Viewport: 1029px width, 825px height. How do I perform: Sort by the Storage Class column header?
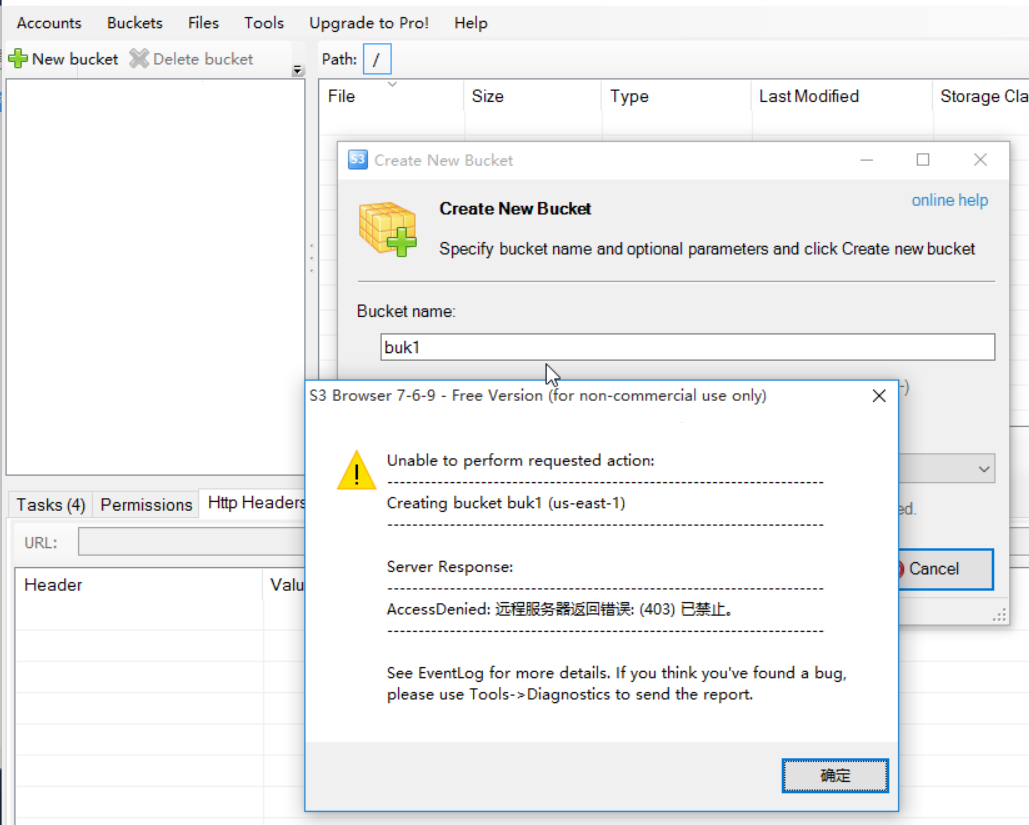click(981, 96)
